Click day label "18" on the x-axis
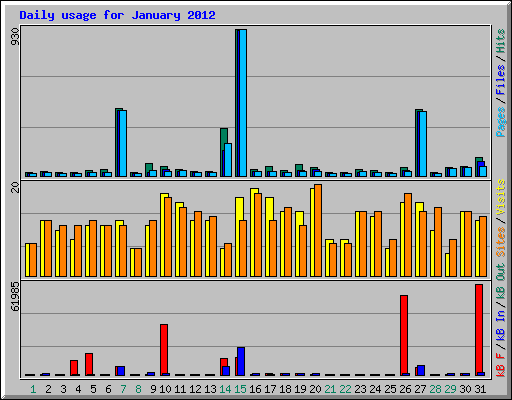The height and width of the screenshot is (400, 512). 285,389
